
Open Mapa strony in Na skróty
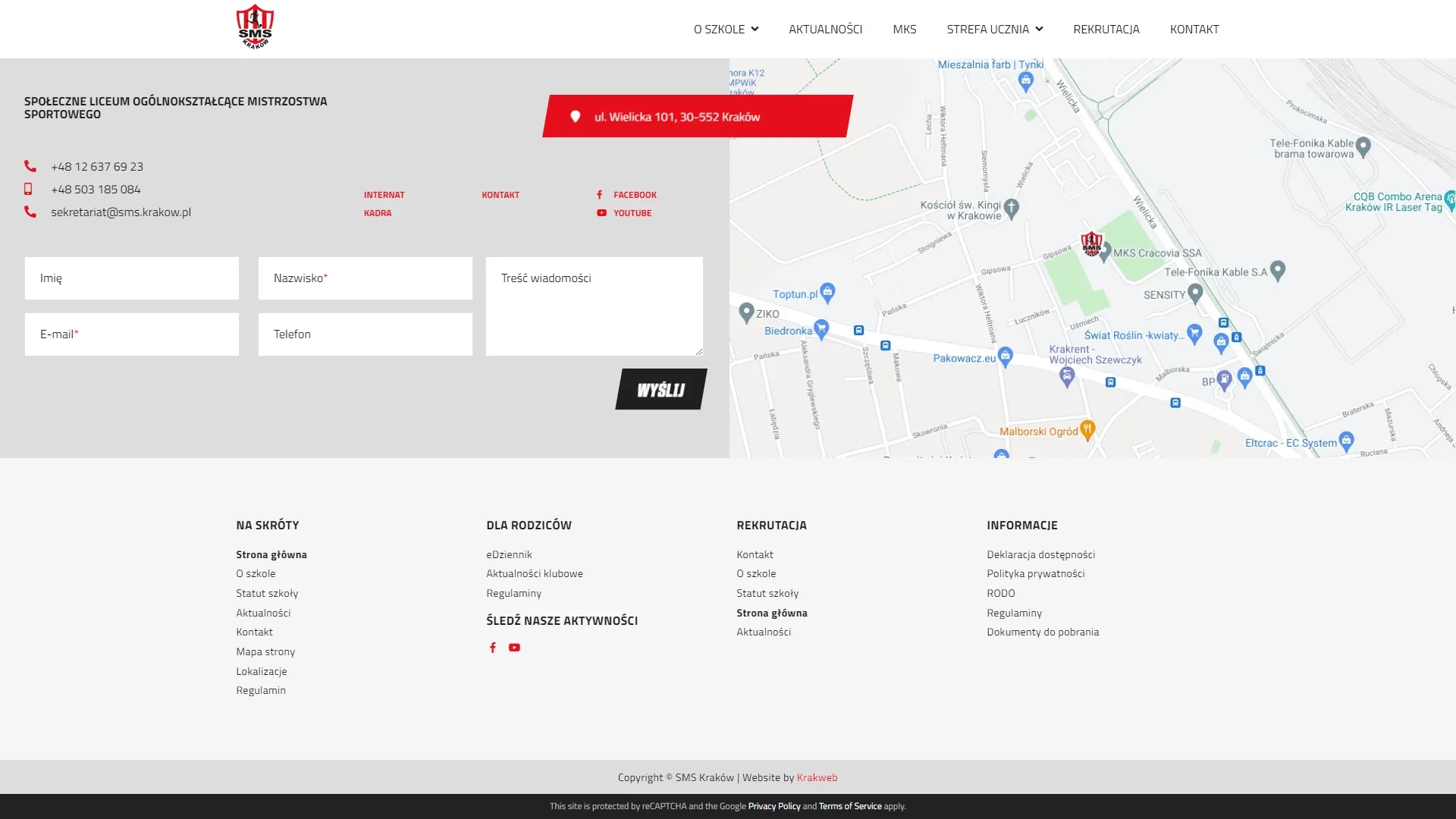[x=265, y=651]
